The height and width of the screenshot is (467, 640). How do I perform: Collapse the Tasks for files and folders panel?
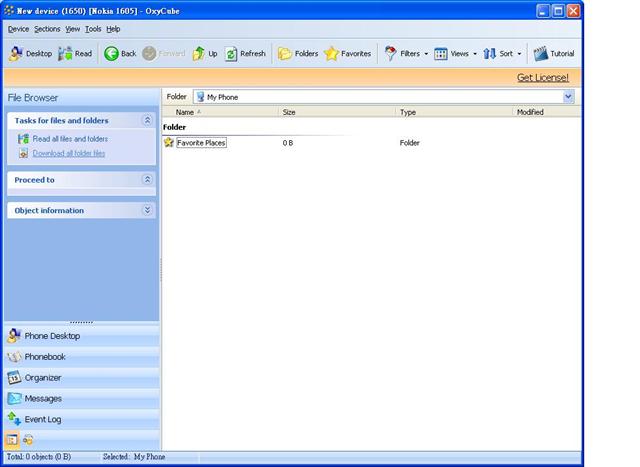(x=147, y=120)
